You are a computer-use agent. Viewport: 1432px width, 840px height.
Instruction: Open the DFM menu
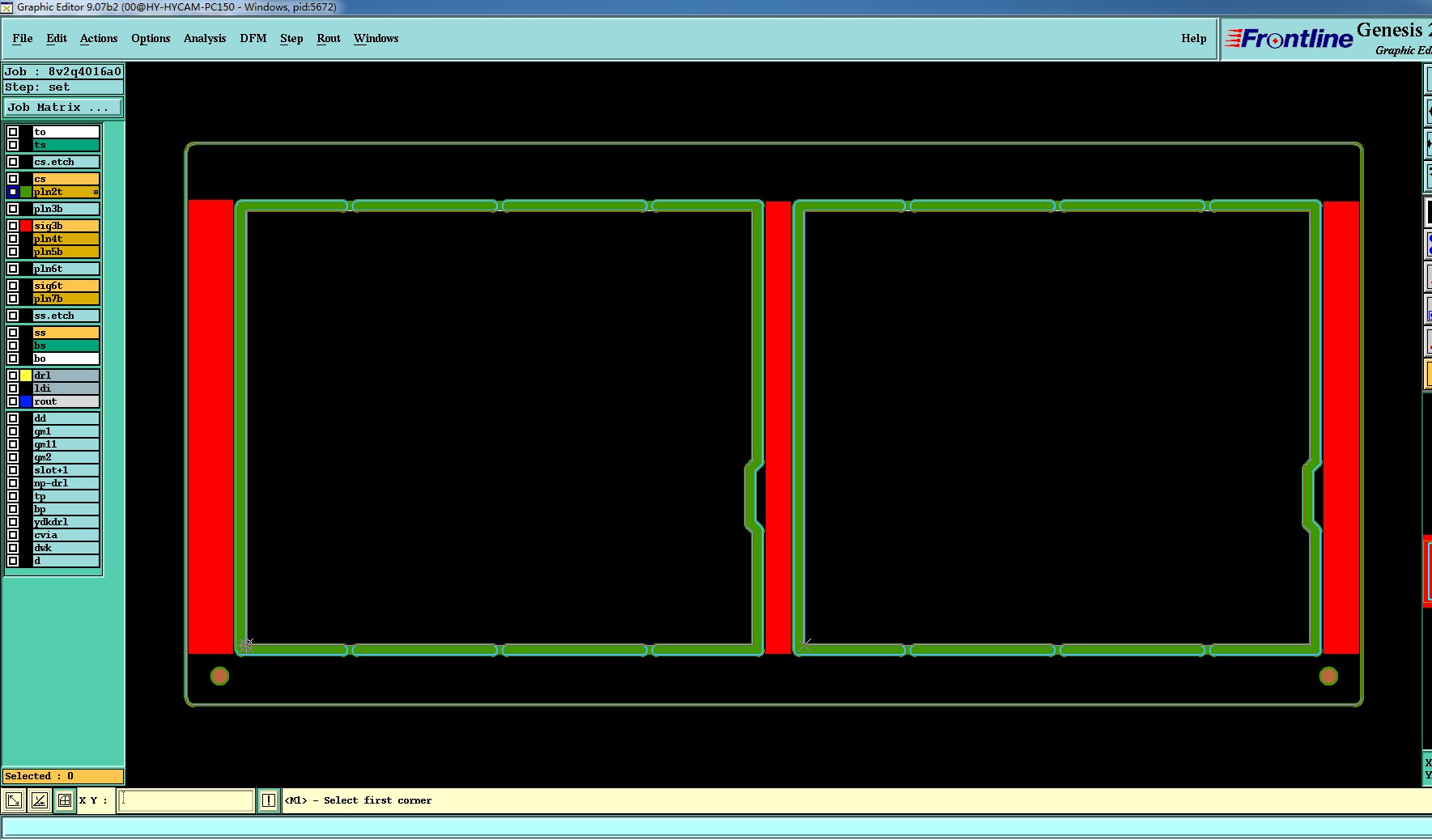pos(253,38)
